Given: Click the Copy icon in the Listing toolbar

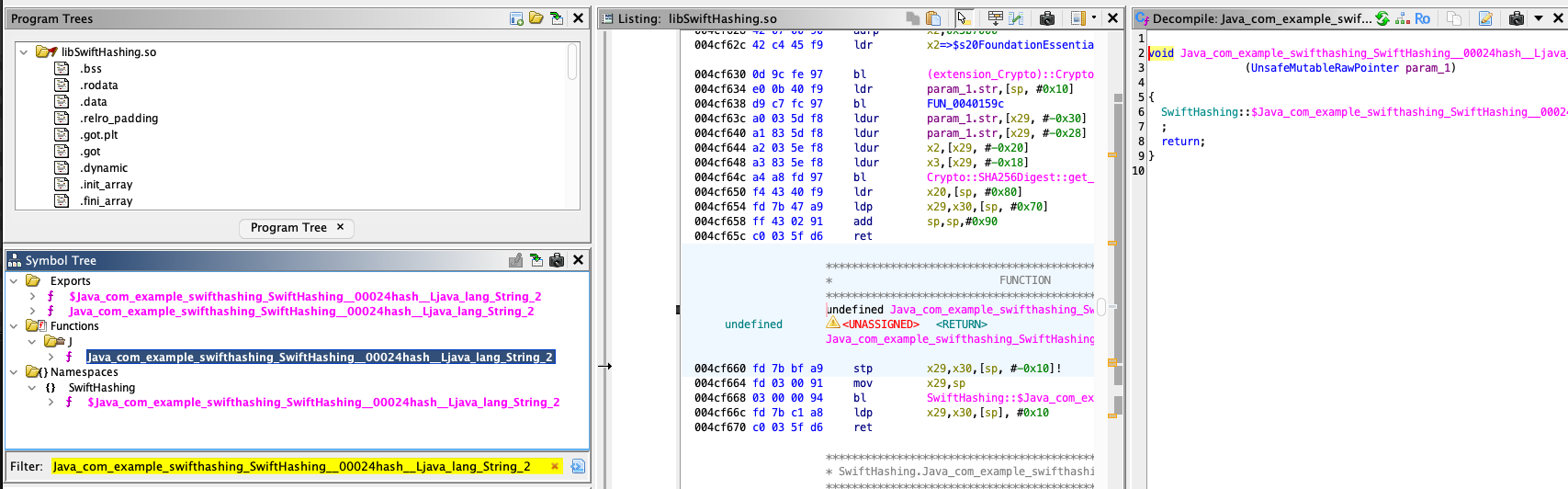Looking at the screenshot, I should tap(913, 18).
